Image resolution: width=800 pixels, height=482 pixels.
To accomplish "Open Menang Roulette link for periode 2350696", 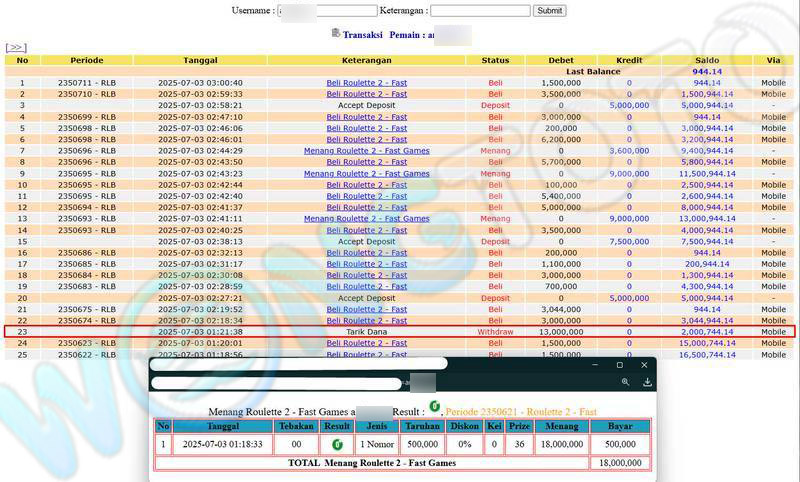I will (x=366, y=151).
